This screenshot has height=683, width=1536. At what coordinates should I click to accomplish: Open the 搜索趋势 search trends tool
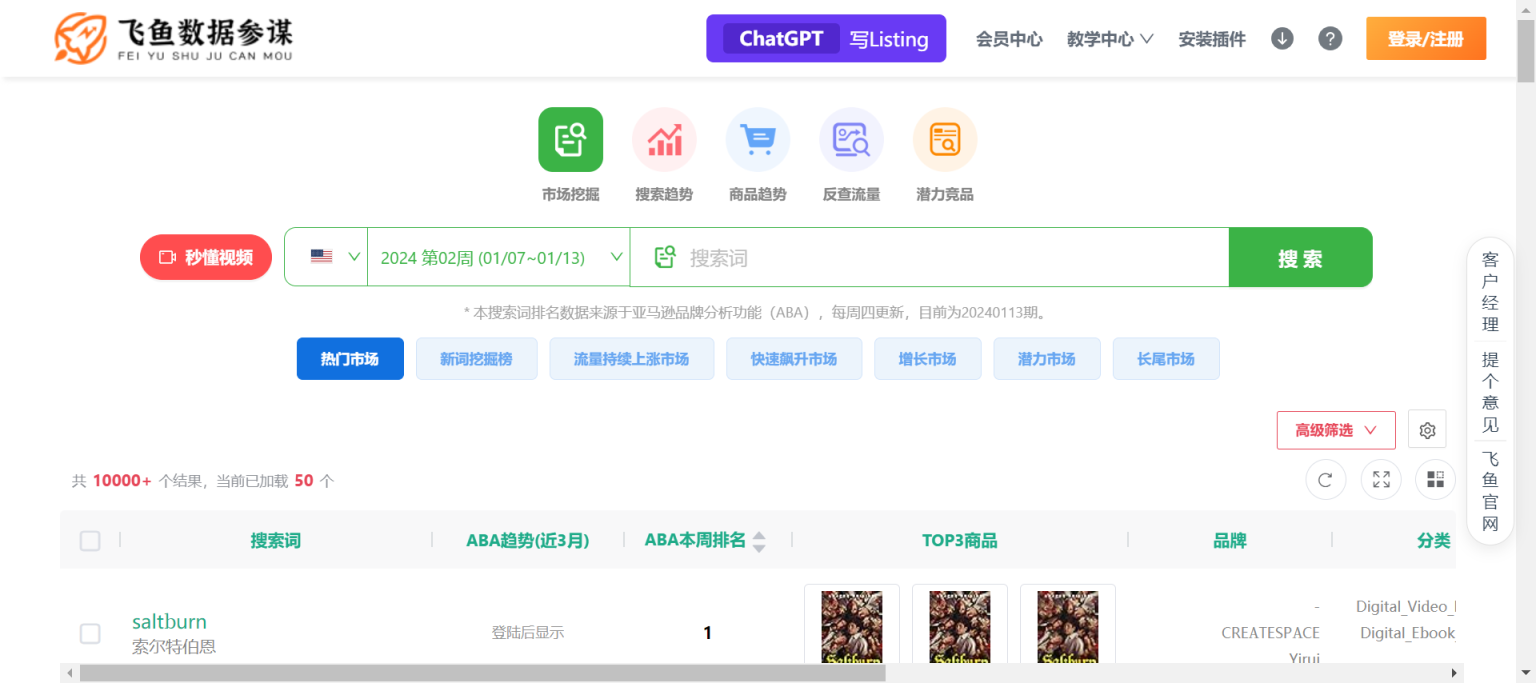point(664,139)
